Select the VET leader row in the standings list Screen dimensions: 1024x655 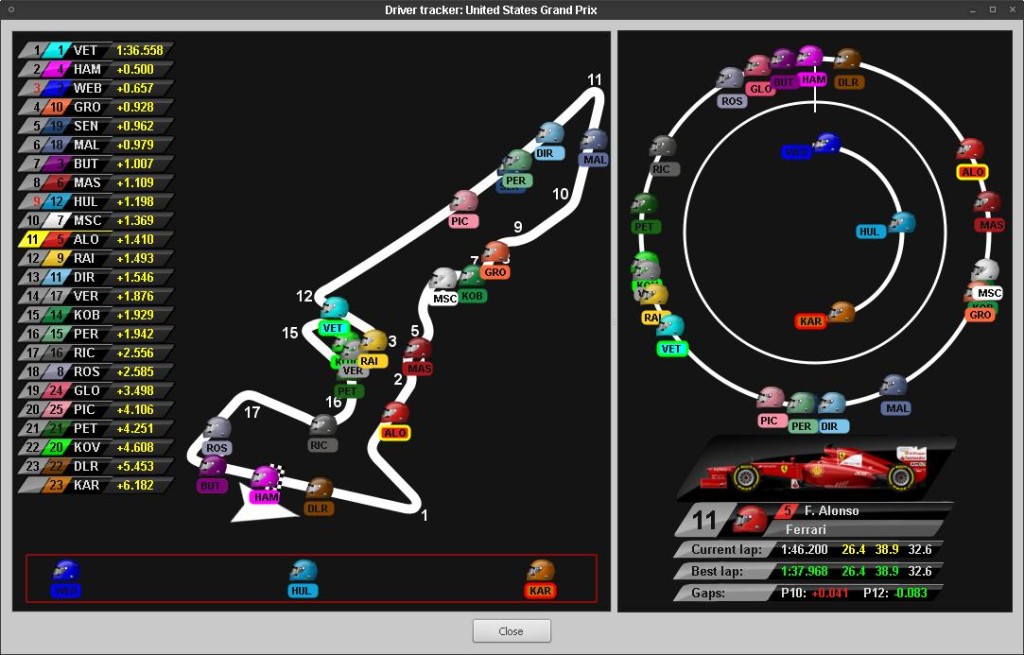pos(96,48)
